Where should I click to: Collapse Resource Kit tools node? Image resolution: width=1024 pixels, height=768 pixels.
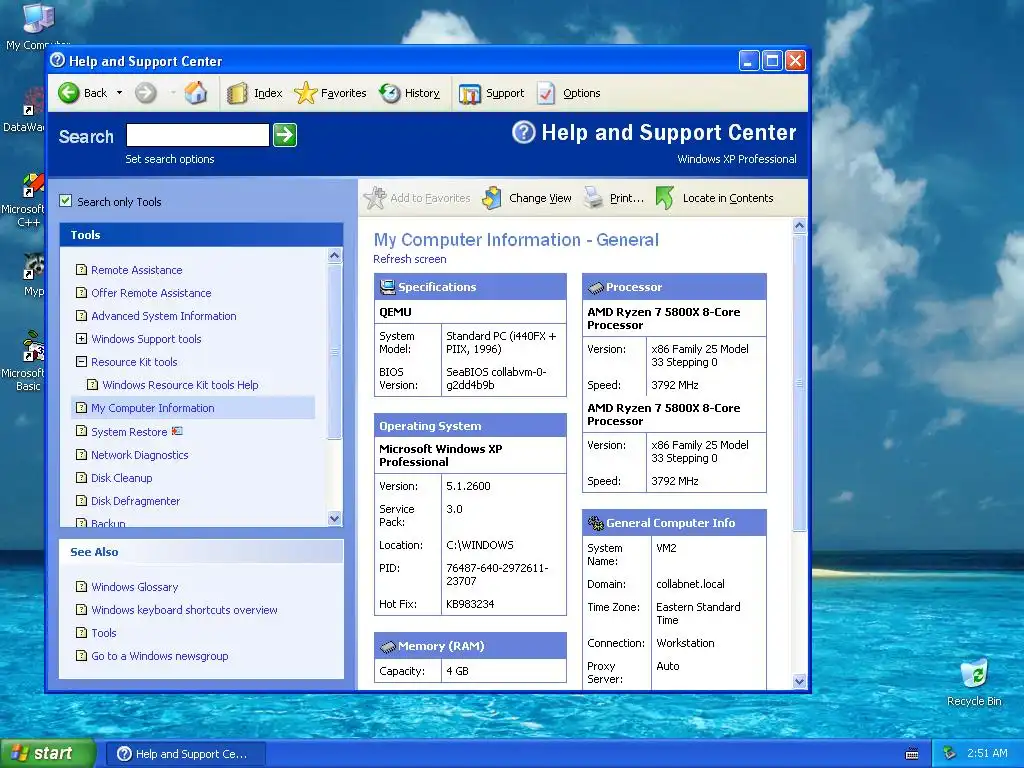coord(81,361)
